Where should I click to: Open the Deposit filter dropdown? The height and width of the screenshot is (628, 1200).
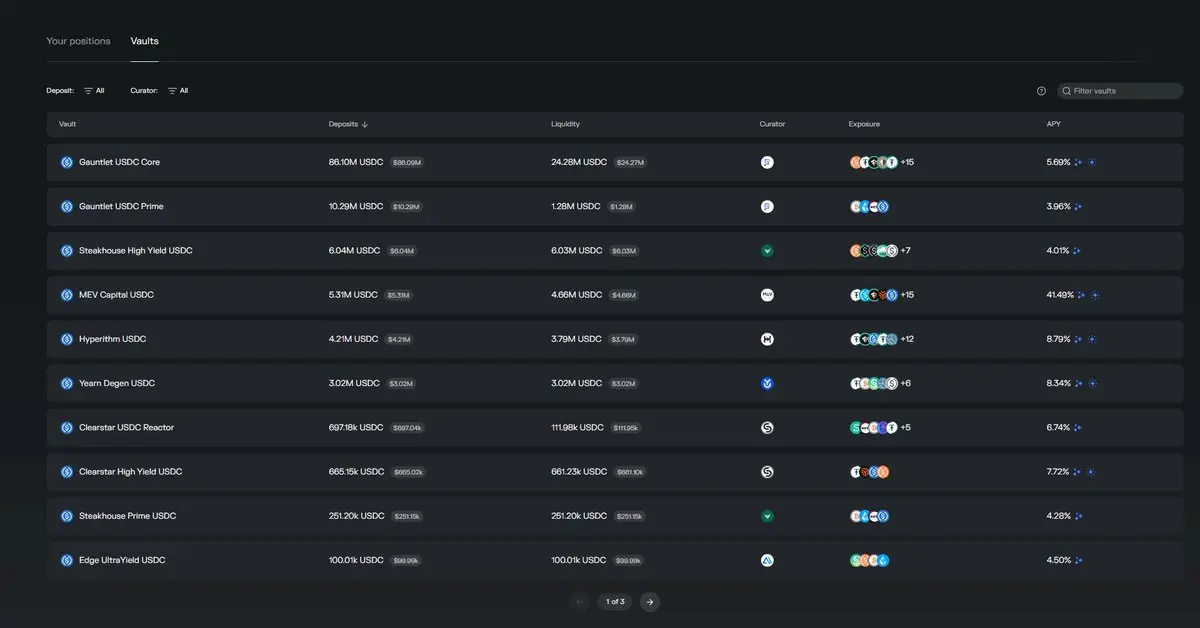93,91
